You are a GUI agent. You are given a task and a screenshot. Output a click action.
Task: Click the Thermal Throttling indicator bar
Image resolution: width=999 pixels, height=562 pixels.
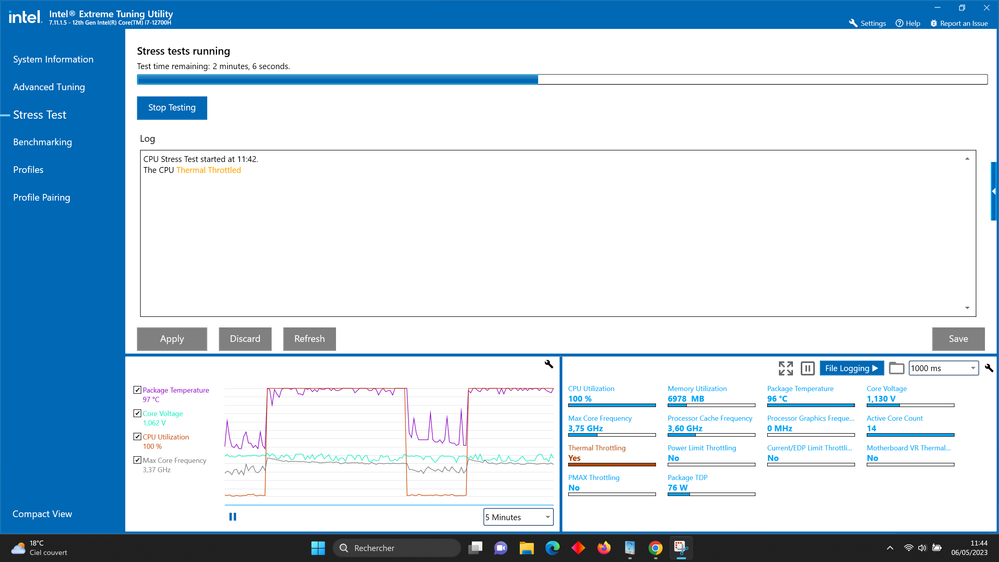pos(612,465)
